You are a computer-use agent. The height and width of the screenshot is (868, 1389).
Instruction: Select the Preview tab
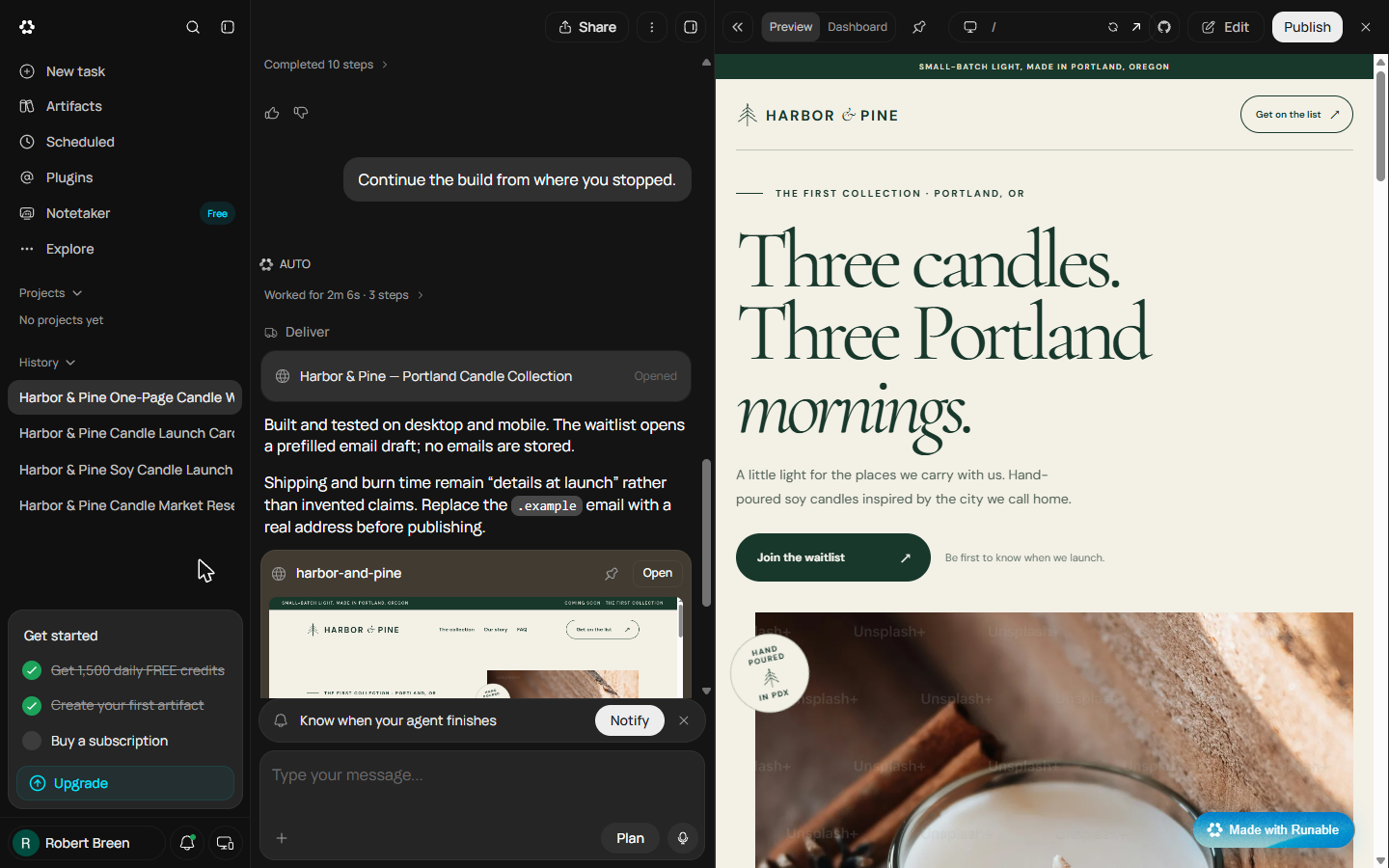pos(791,27)
